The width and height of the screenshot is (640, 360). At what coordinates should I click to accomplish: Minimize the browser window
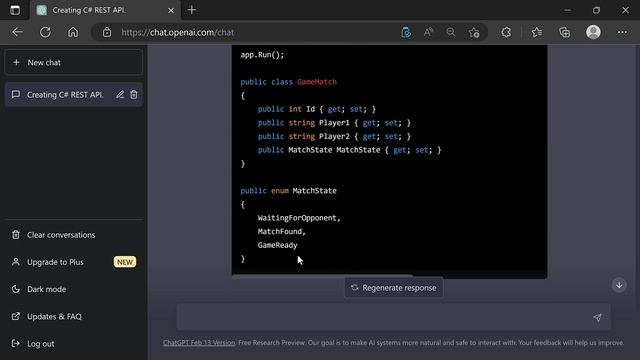pos(567,10)
